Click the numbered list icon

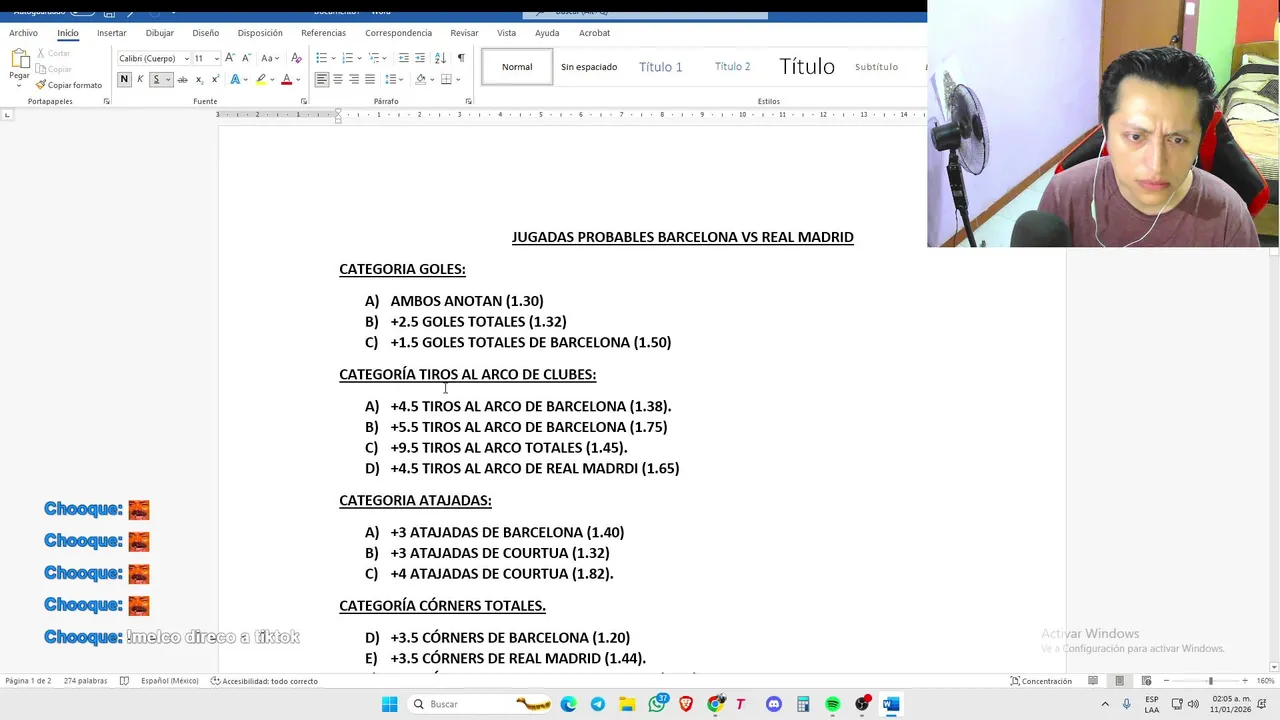point(347,58)
